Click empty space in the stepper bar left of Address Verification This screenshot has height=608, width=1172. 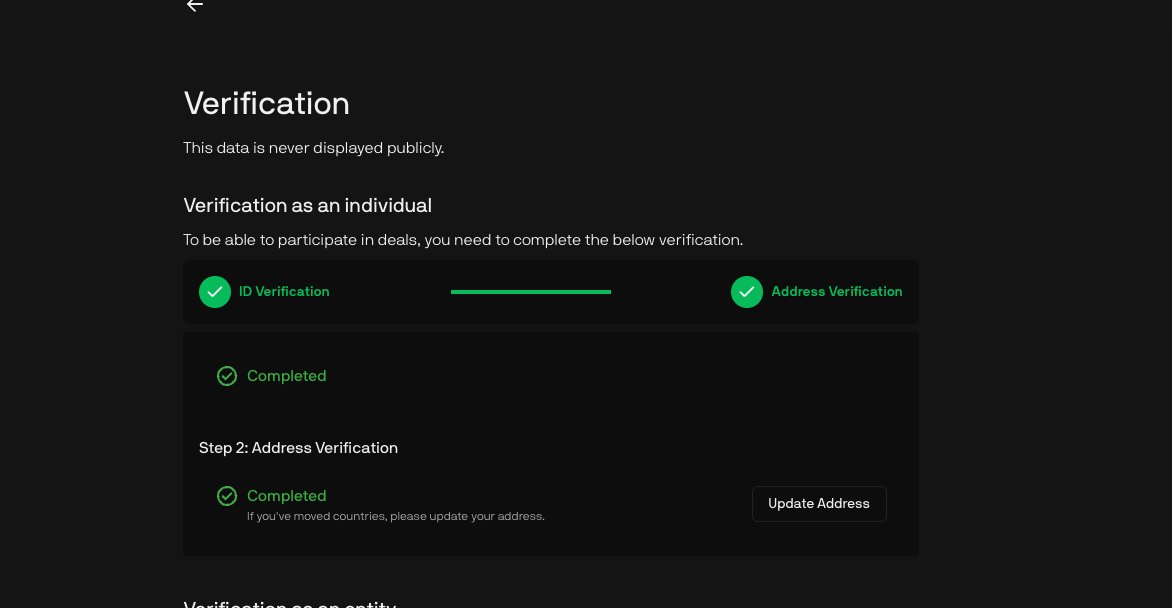[x=670, y=292]
